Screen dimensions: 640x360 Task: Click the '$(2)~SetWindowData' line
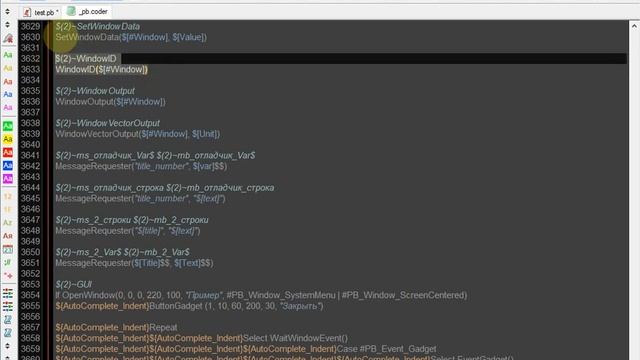point(98,27)
